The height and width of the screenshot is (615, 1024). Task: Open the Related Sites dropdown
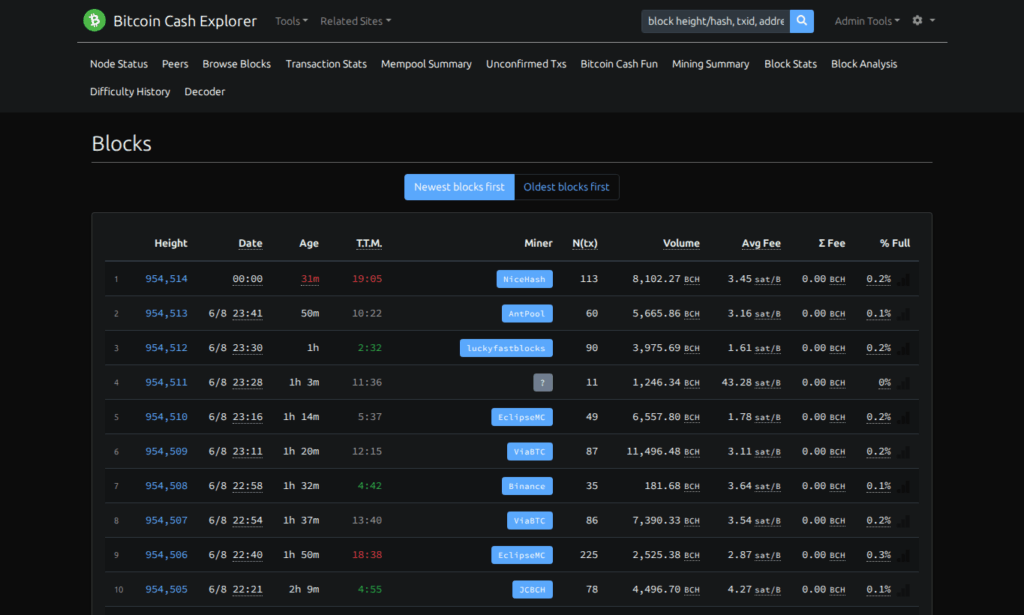[355, 21]
